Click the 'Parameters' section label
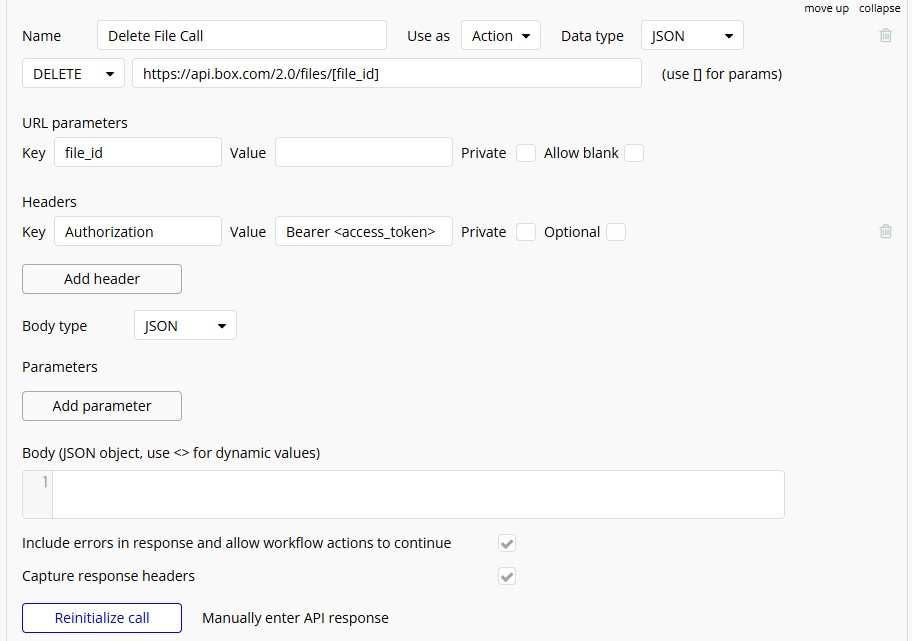 point(60,367)
